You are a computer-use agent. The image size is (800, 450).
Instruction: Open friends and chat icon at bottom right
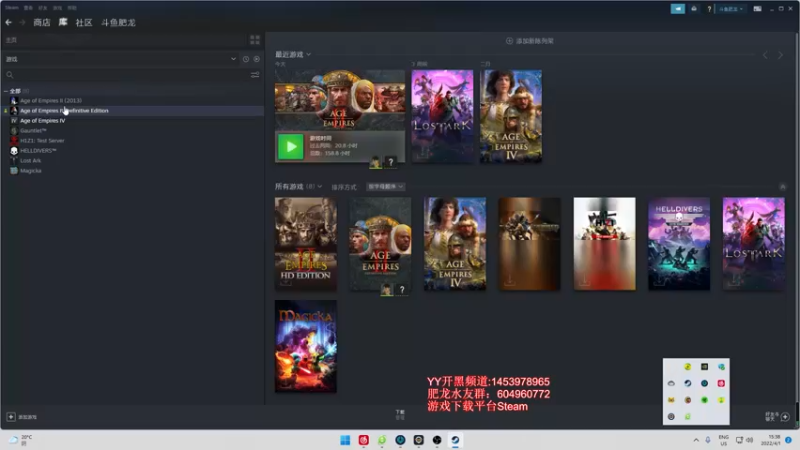[x=785, y=417]
